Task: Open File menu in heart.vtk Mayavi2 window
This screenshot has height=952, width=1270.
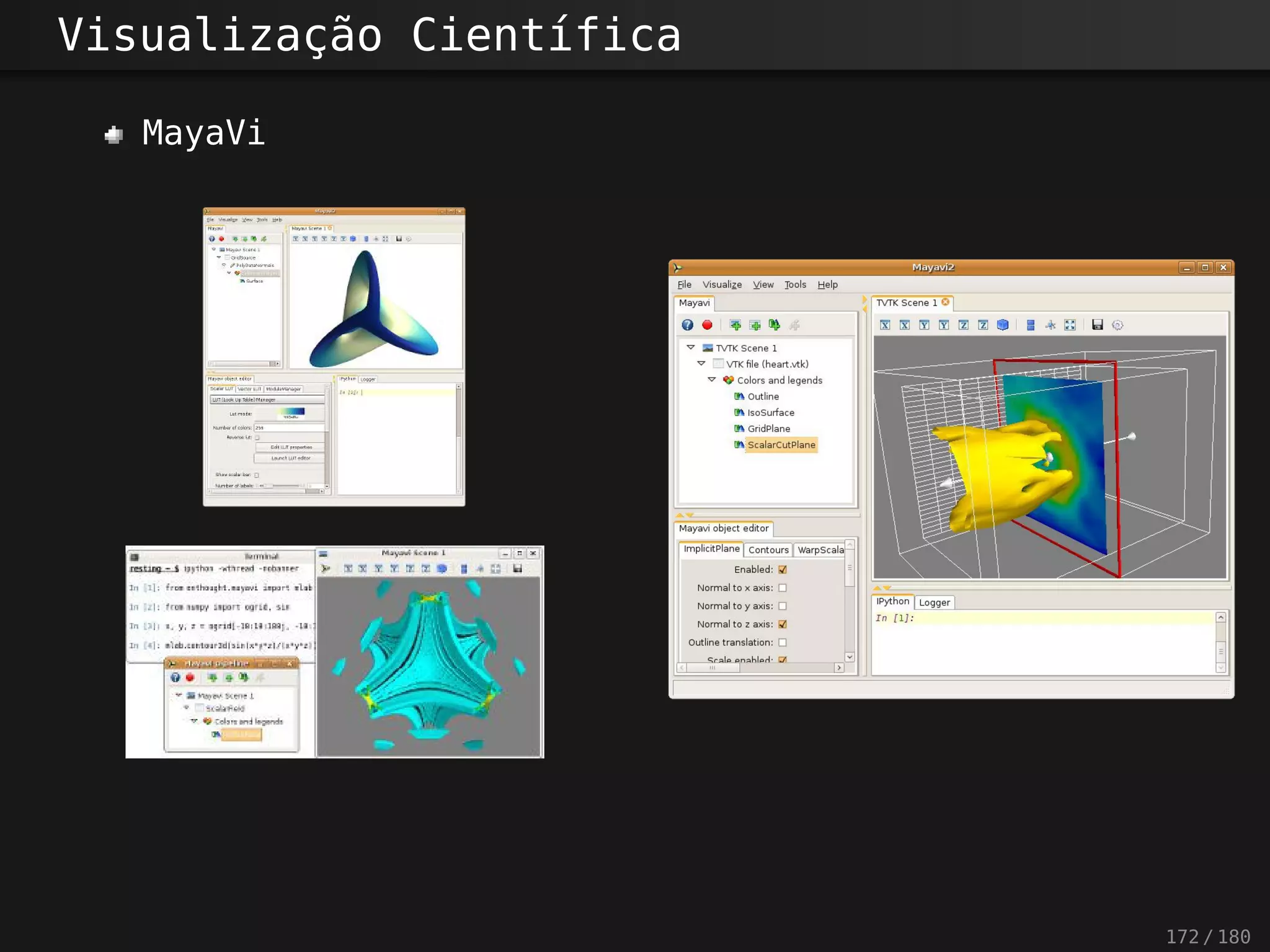Action: click(684, 284)
